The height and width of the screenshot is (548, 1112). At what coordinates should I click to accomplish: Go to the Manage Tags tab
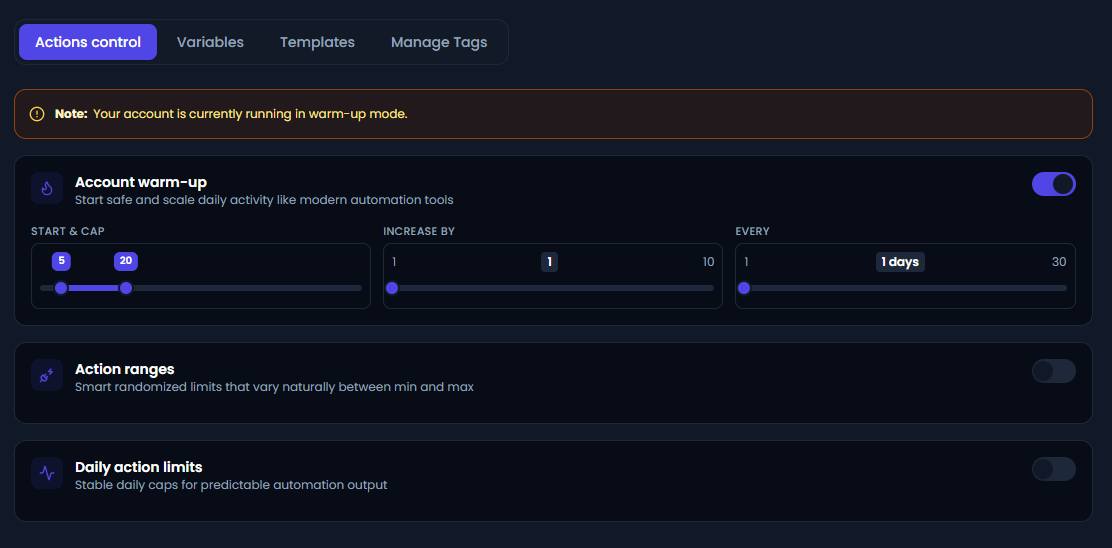coord(439,42)
